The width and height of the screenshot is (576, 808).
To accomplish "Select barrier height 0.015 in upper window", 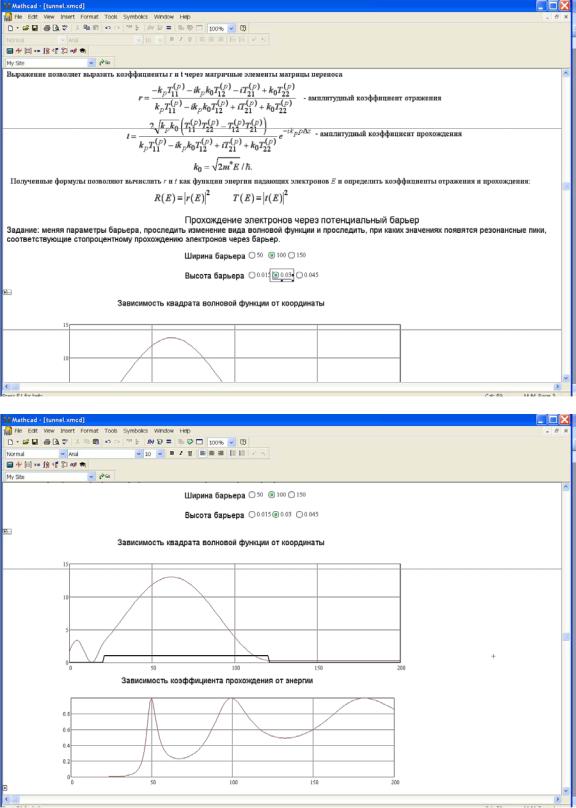I will tap(252, 275).
